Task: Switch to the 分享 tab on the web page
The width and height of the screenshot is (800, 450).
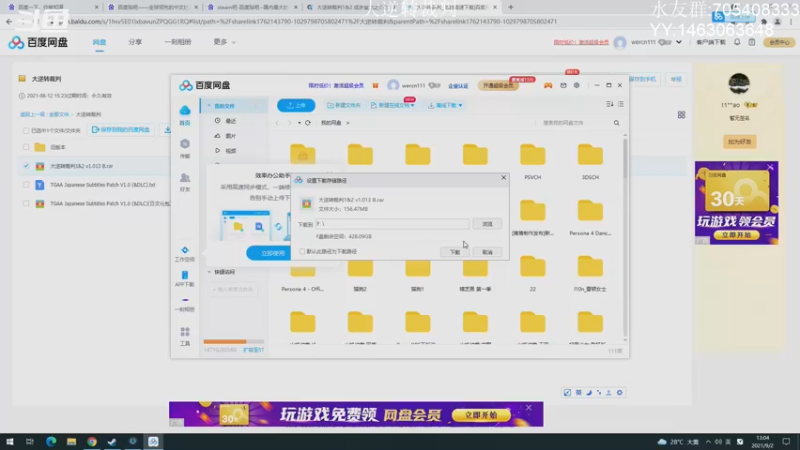Action: coord(135,42)
